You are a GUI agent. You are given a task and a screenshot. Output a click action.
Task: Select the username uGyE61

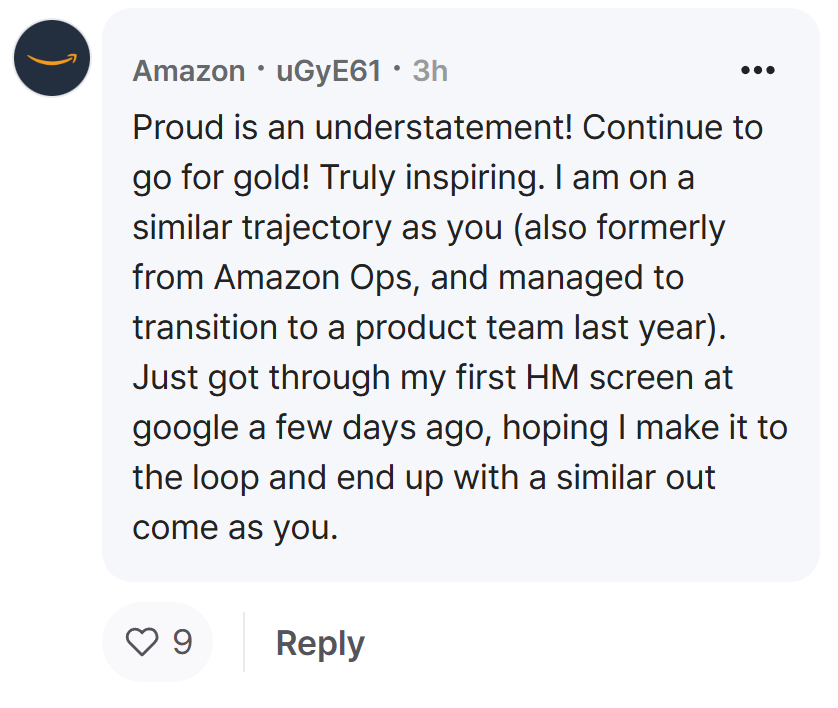328,71
